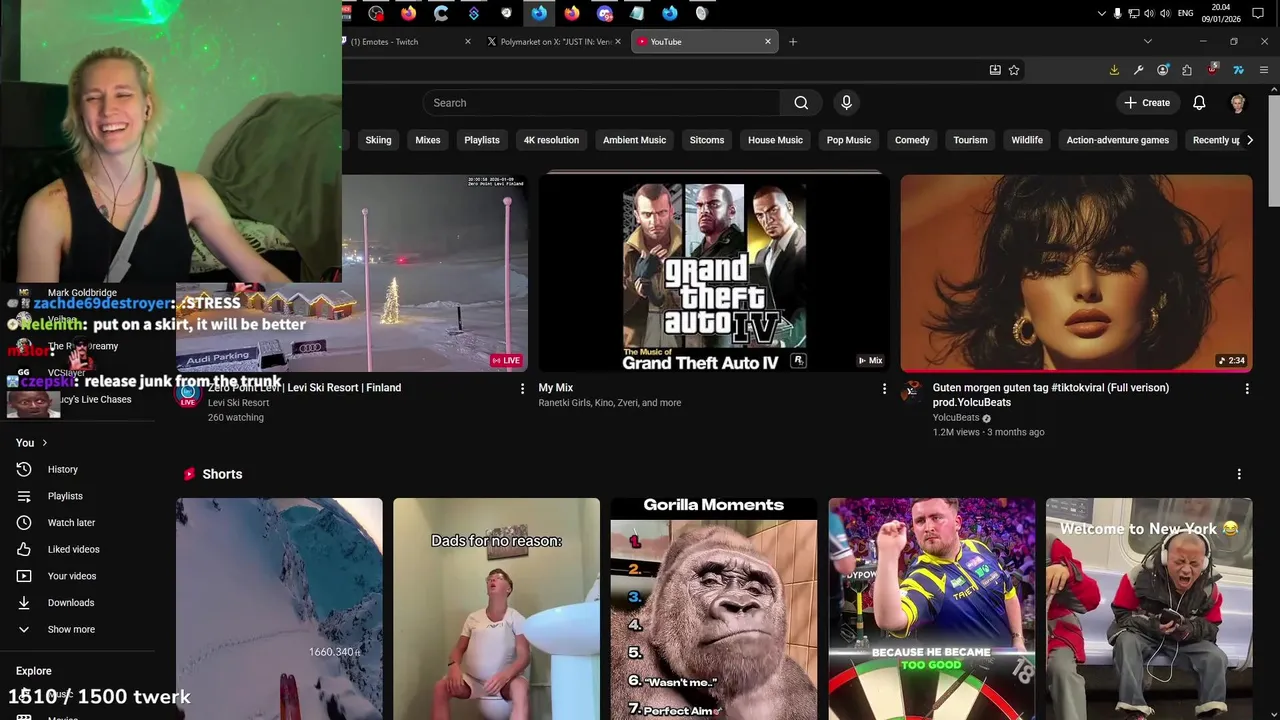Open the list all tabs dropdown
This screenshot has width=1280, height=720.
1148,42
